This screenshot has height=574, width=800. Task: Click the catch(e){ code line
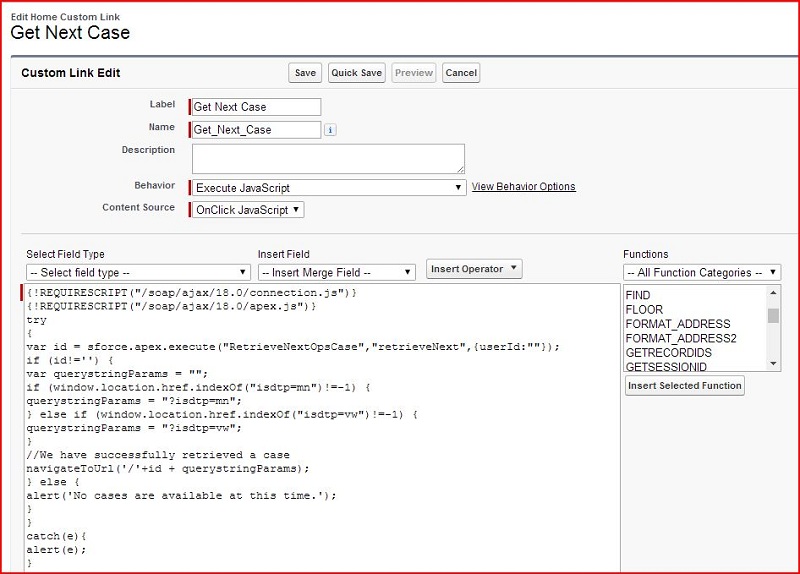pos(57,536)
